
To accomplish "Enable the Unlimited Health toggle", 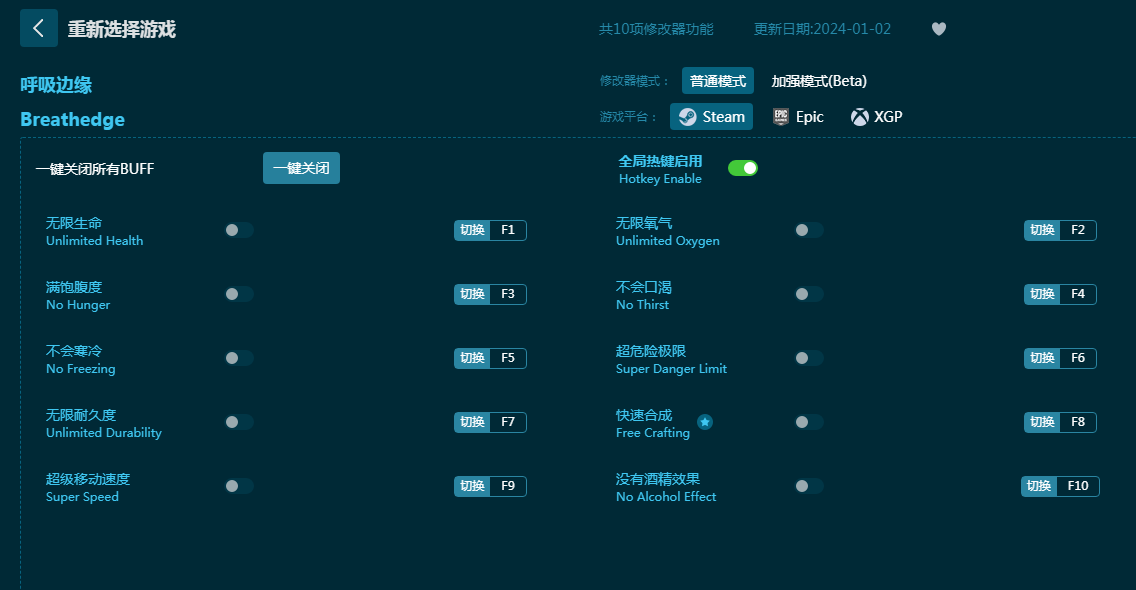I will tap(239, 230).
